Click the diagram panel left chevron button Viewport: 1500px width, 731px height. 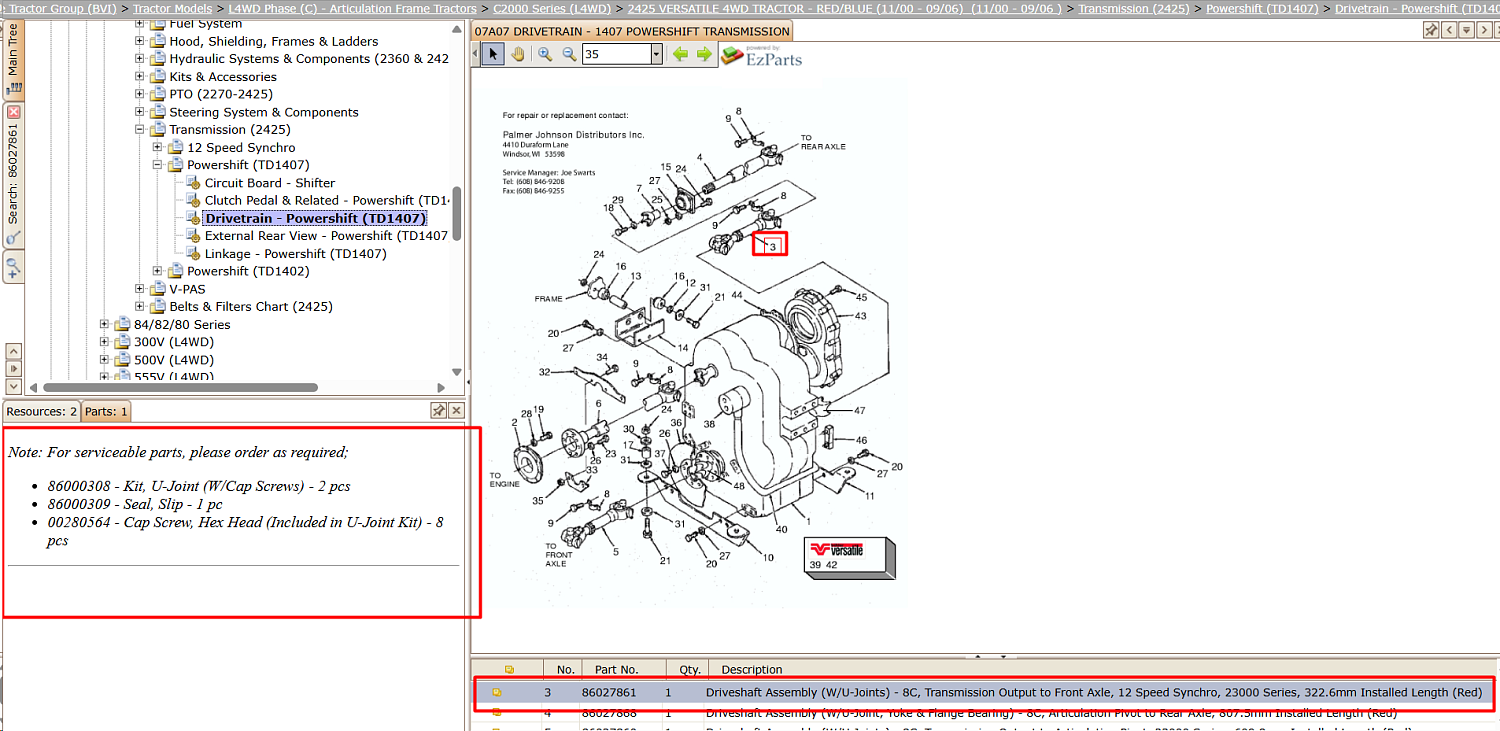(x=1450, y=31)
